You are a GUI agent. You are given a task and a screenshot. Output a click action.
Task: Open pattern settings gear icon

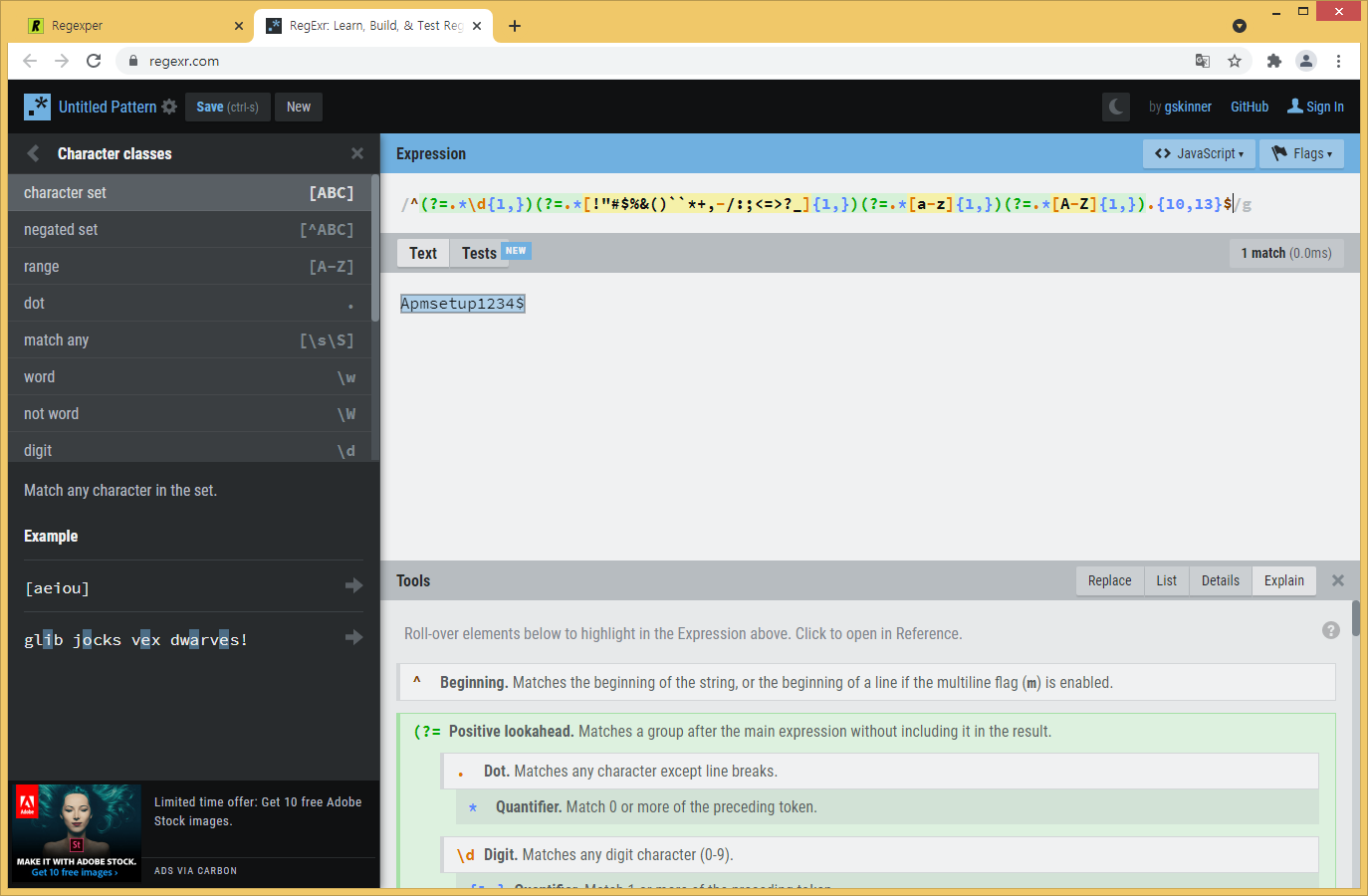pos(169,107)
